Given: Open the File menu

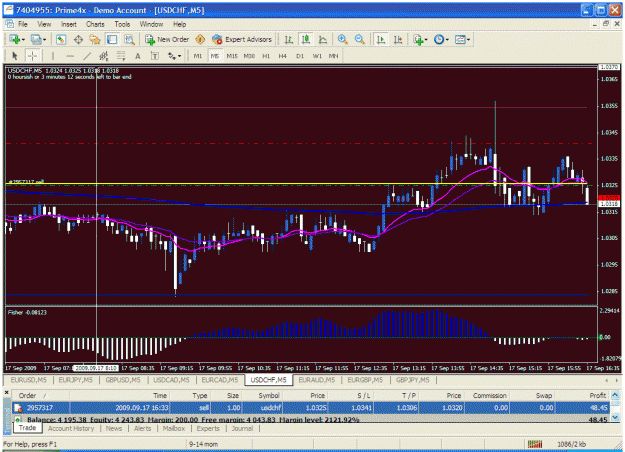Looking at the screenshot, I should (x=23, y=24).
